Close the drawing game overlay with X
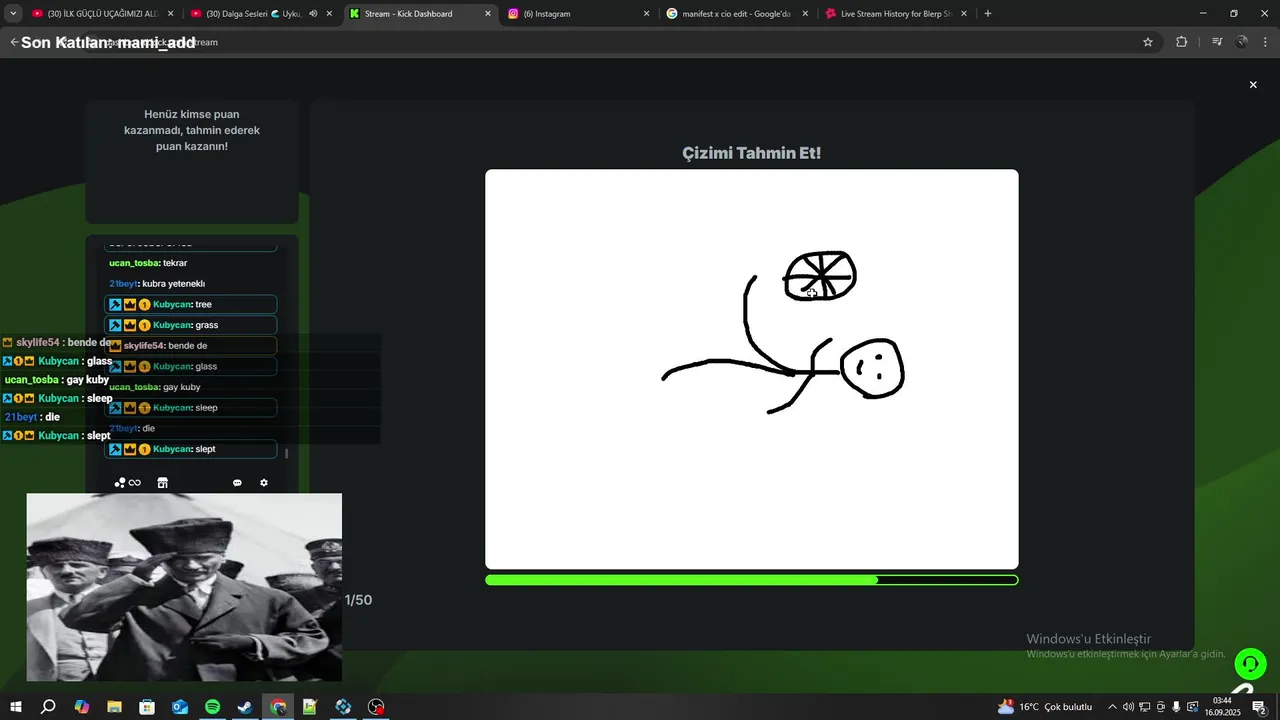Viewport: 1280px width, 720px height. tap(1253, 85)
